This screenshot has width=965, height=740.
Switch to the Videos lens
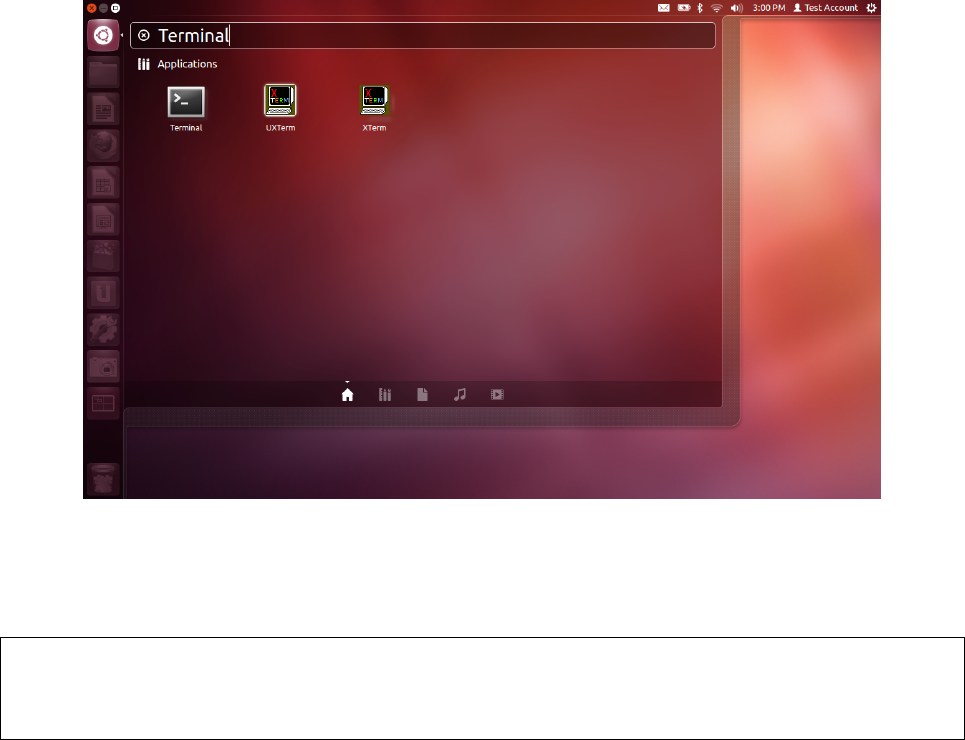[497, 395]
